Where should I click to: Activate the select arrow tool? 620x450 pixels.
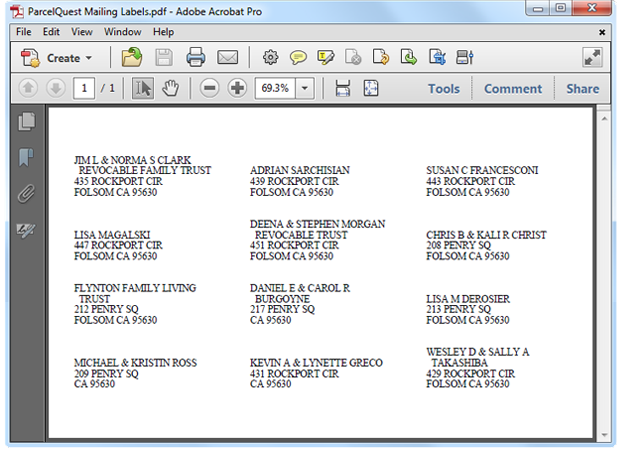[x=143, y=88]
